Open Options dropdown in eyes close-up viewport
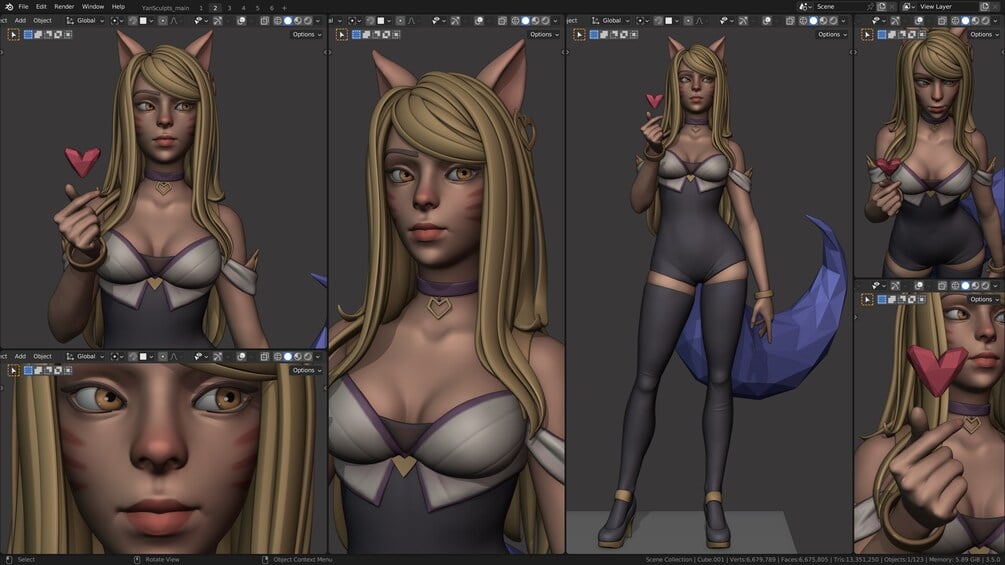This screenshot has width=1005, height=565. [x=306, y=370]
